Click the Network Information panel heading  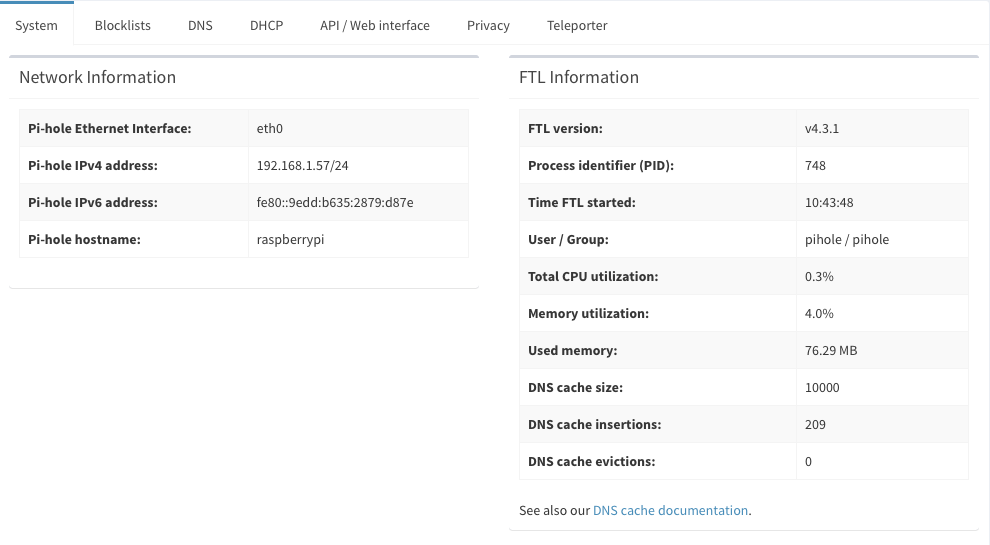click(x=97, y=77)
